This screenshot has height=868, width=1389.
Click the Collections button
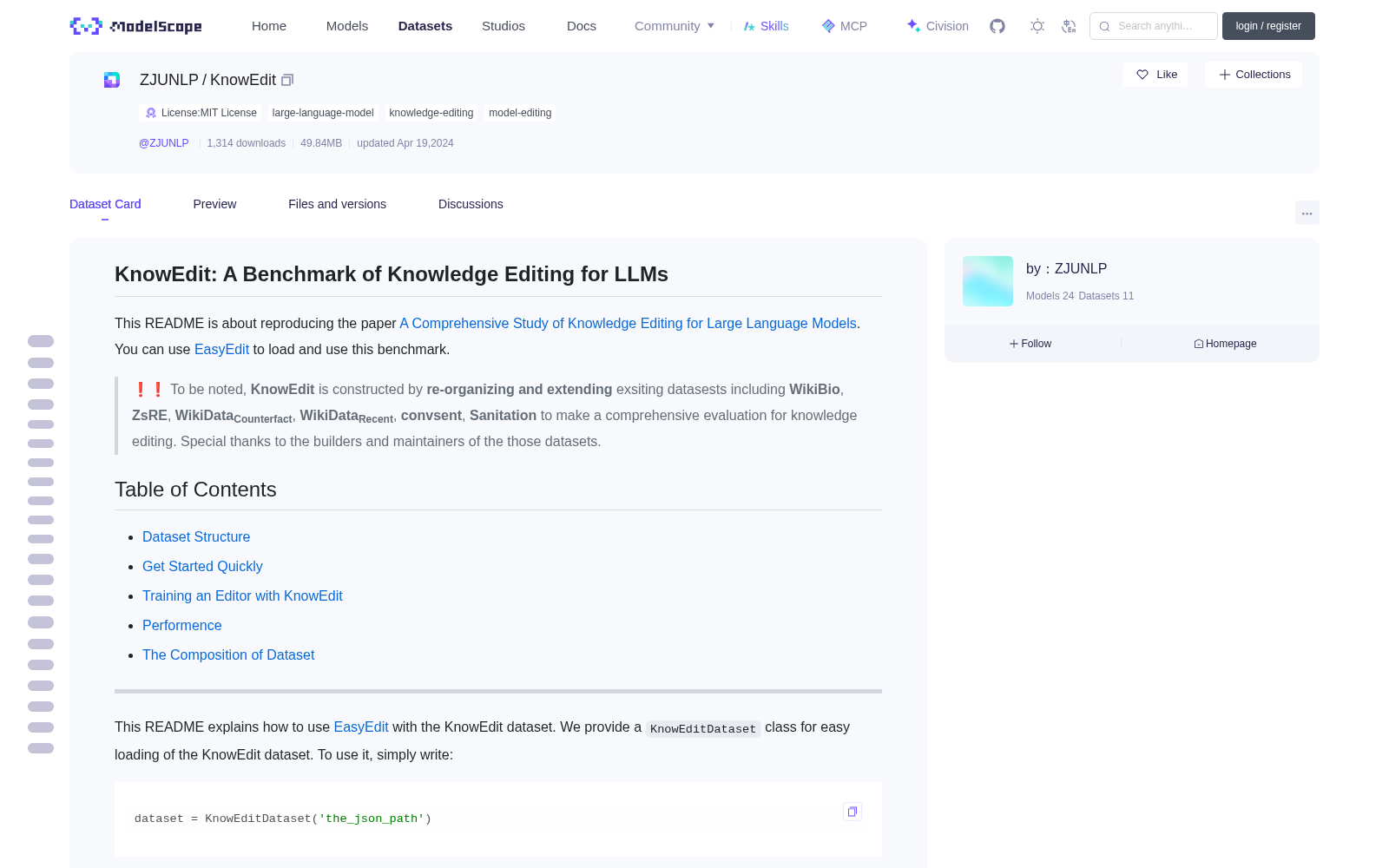[x=1254, y=75]
